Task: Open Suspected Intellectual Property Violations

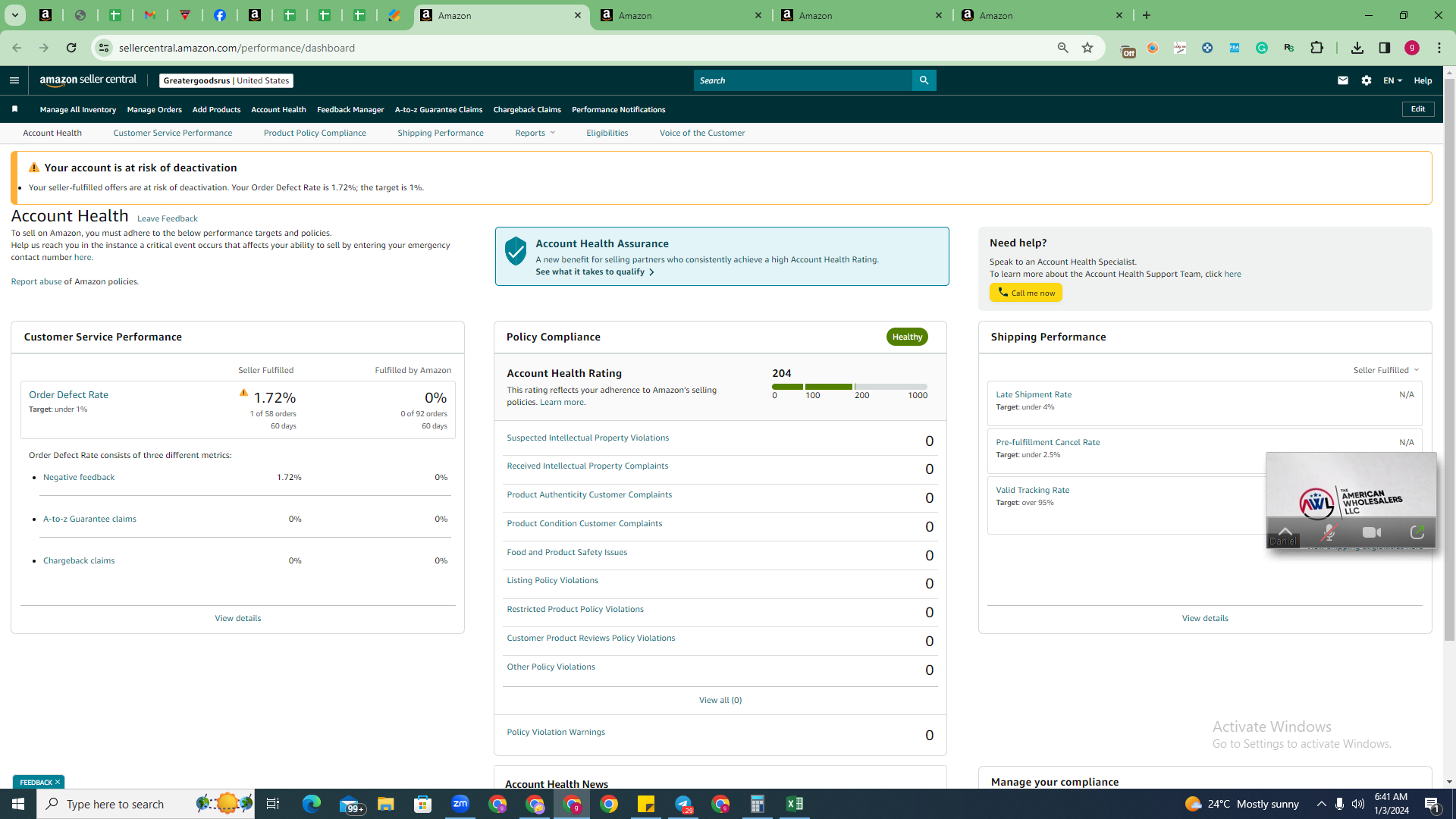Action: pos(588,438)
